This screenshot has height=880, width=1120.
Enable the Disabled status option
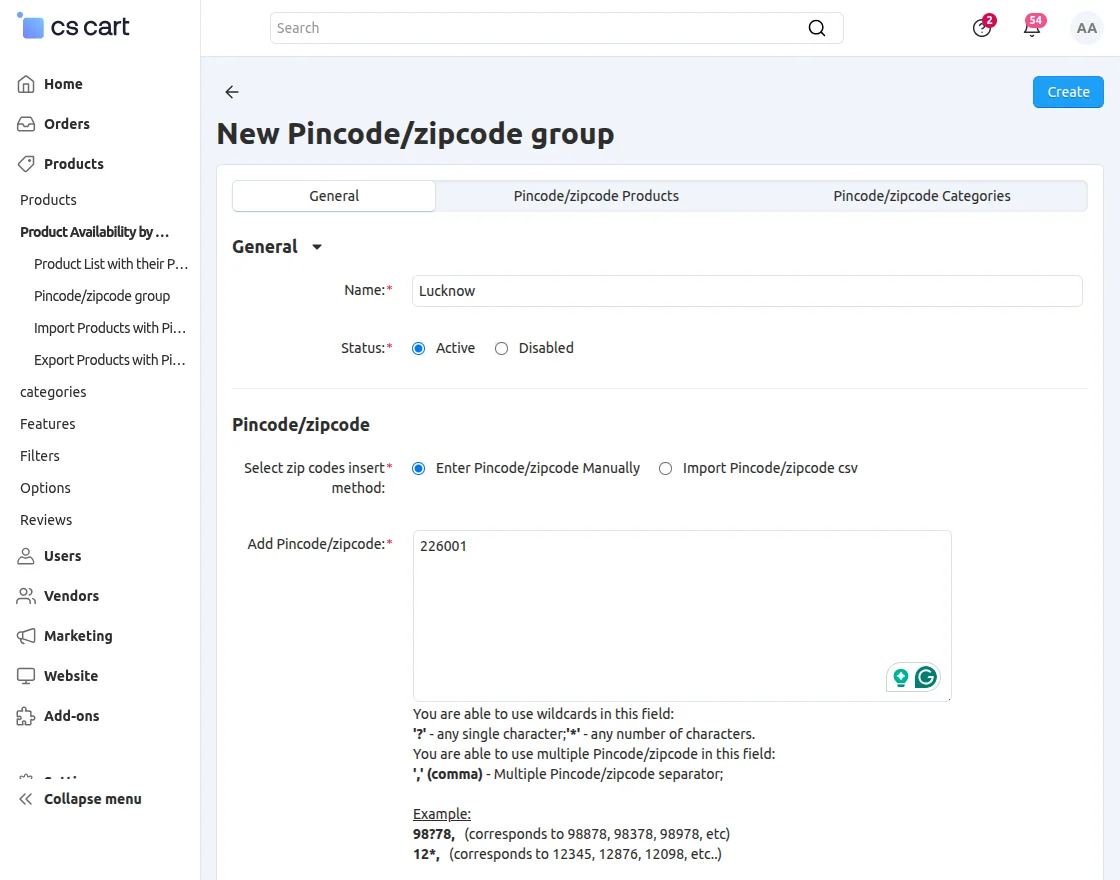click(x=501, y=348)
